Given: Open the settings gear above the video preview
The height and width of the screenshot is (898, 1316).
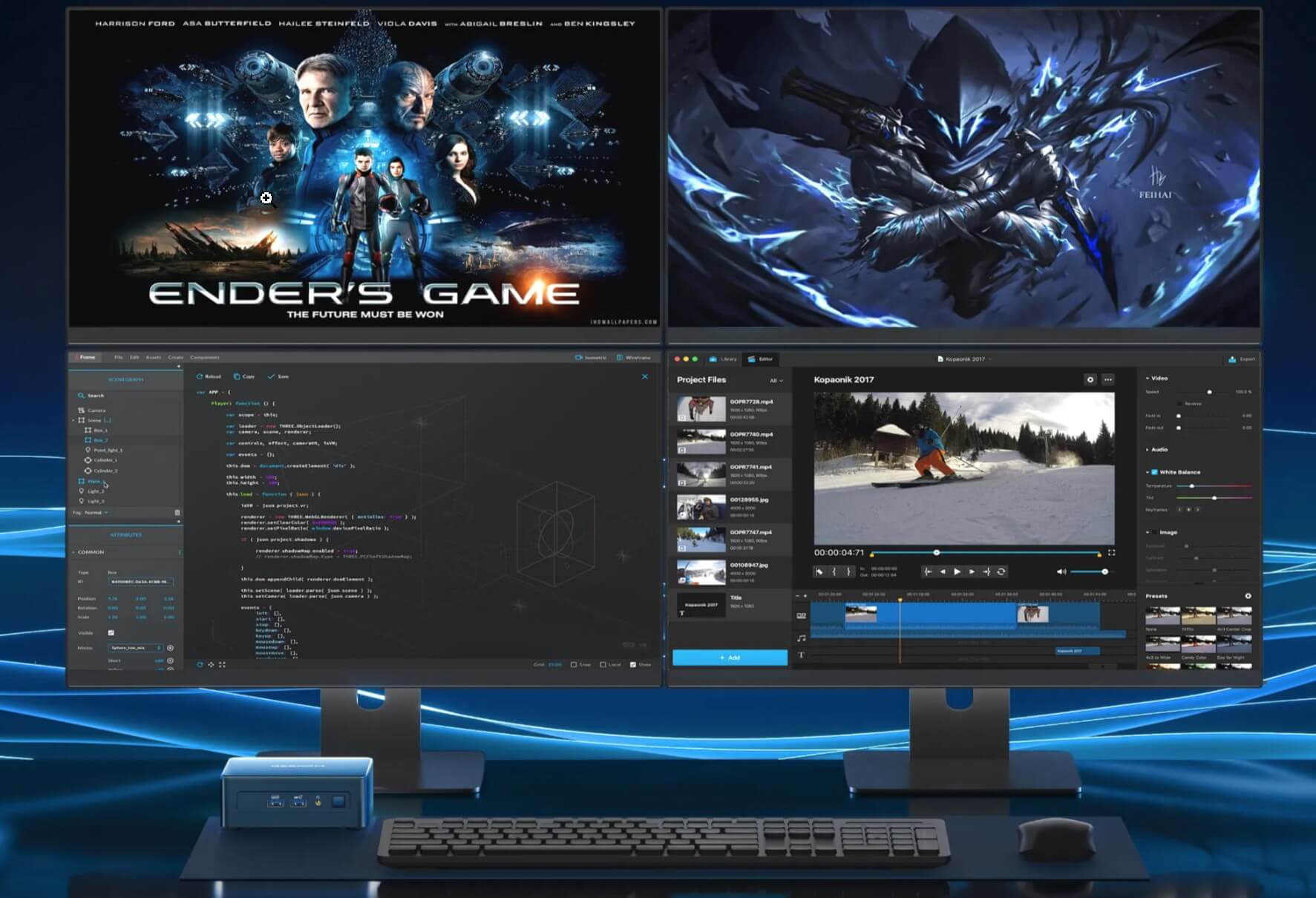Looking at the screenshot, I should click(1090, 379).
